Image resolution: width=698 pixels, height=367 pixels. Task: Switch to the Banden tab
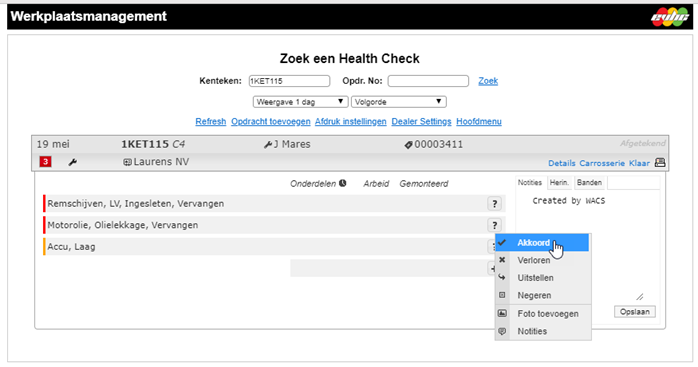pyautogui.click(x=589, y=183)
